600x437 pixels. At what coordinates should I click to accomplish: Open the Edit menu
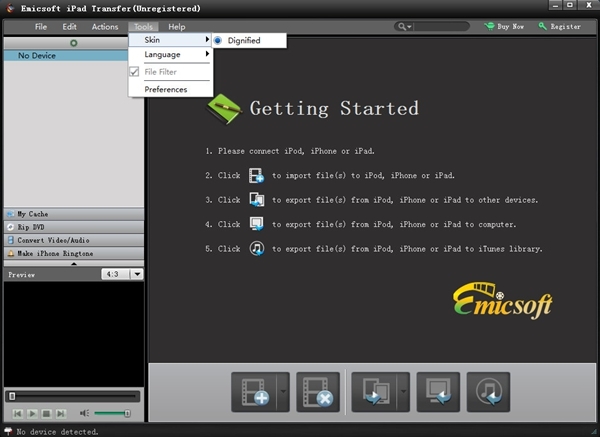tap(69, 27)
